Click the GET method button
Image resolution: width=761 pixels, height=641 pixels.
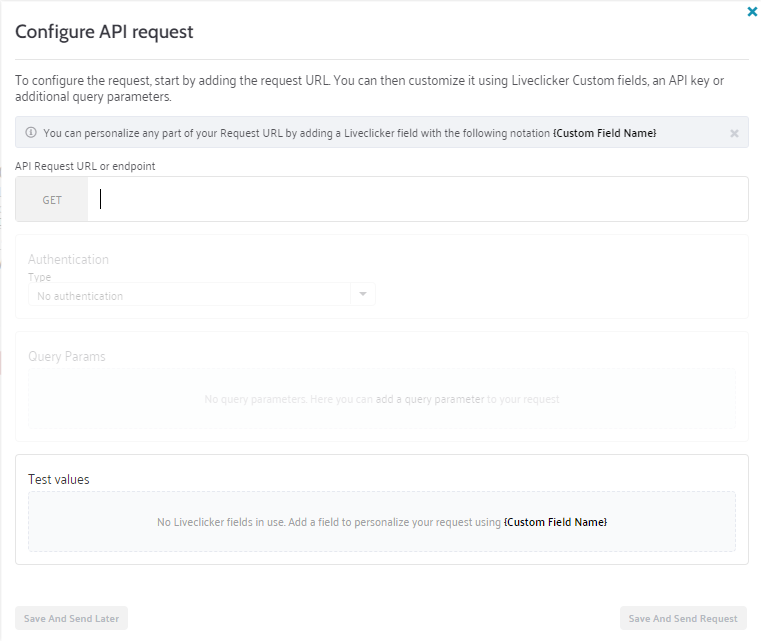[x=52, y=200]
